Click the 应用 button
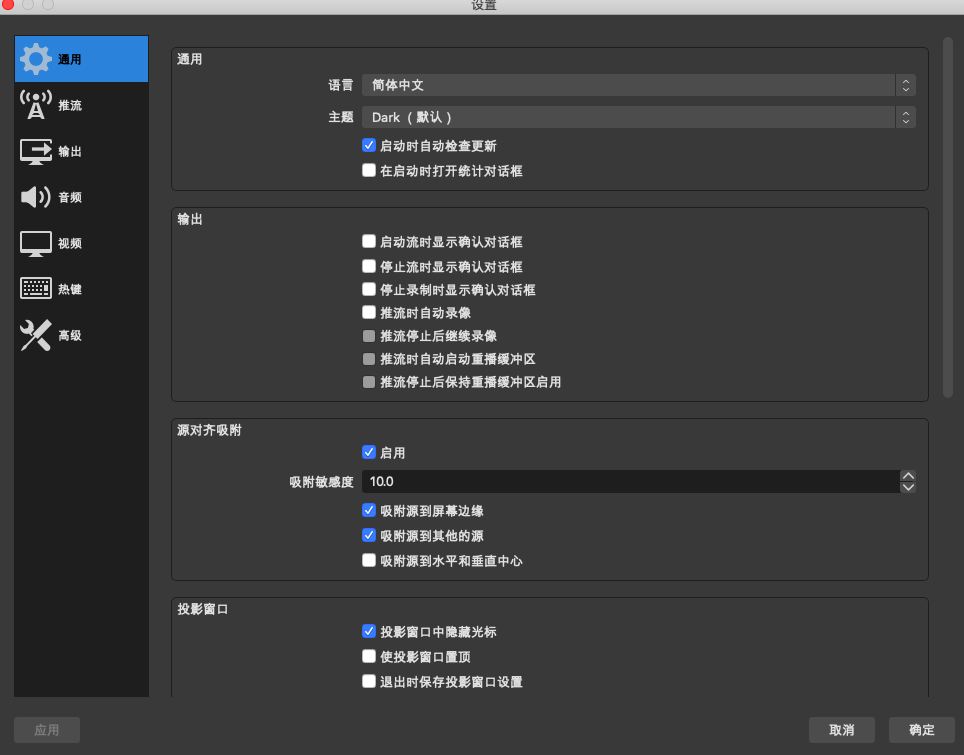This screenshot has width=964, height=755. (x=47, y=730)
